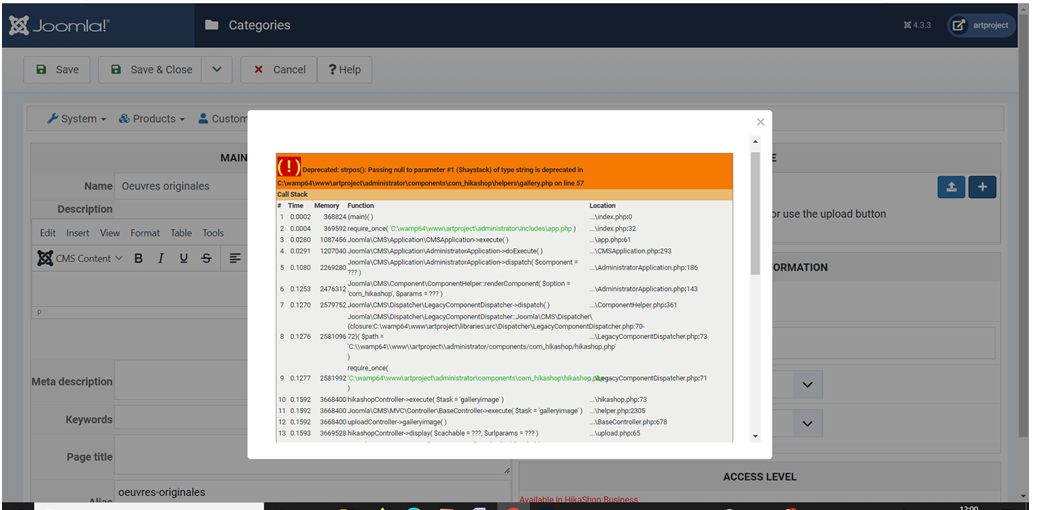The height and width of the screenshot is (510, 1053).
Task: Click the Joomla 4.3.3 version indicator
Action: click(917, 26)
